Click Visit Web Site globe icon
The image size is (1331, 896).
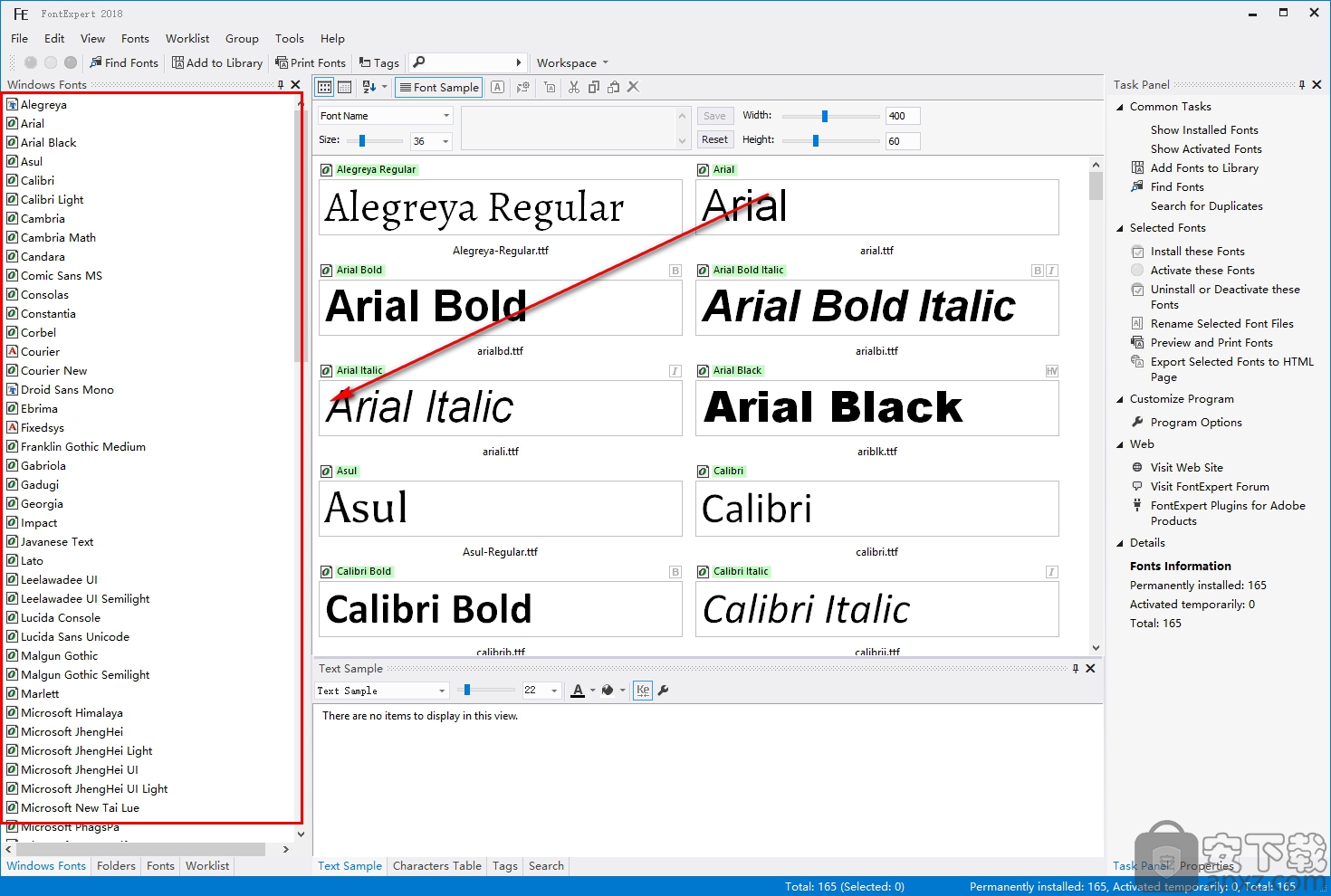(1137, 468)
